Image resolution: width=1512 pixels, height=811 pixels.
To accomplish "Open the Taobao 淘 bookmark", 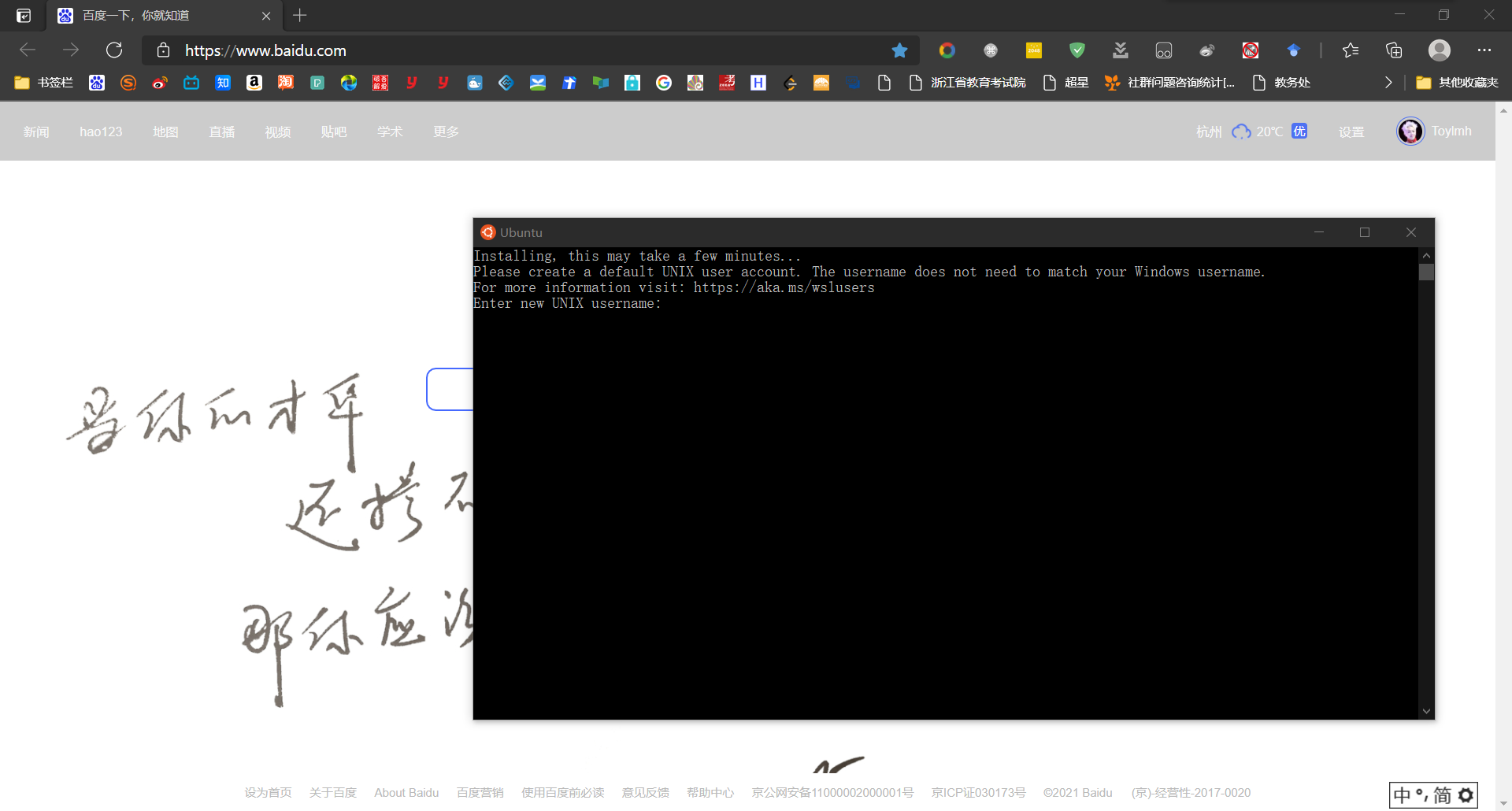I will (x=286, y=83).
